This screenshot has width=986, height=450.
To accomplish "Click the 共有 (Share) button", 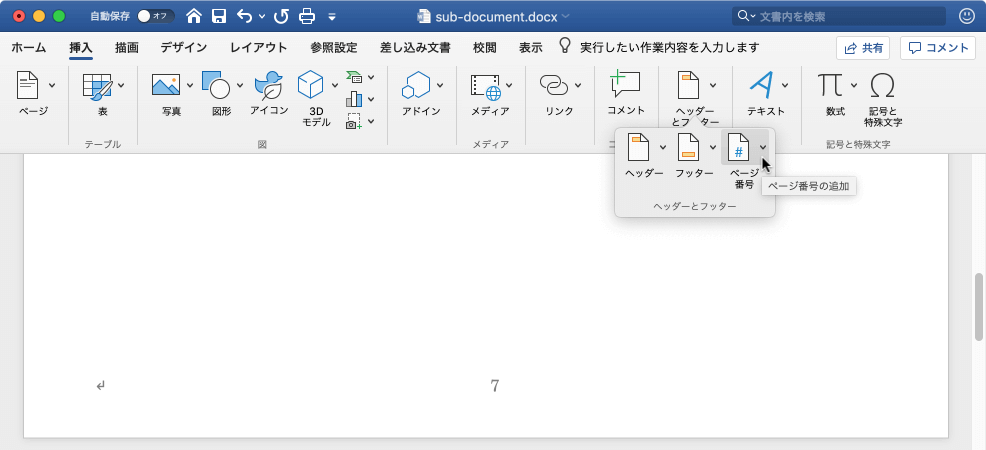I will [x=863, y=47].
